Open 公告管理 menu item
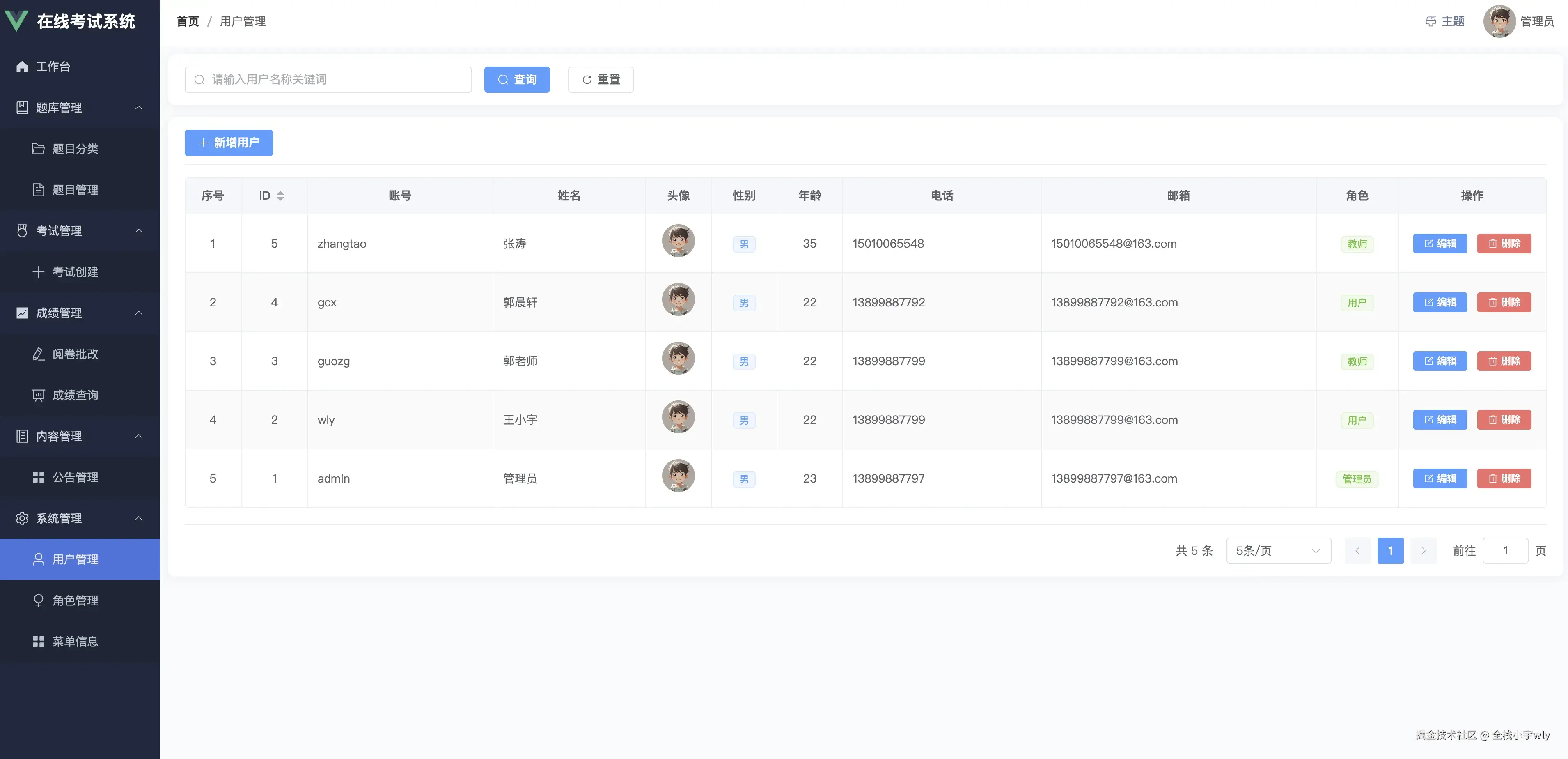Screen dimensions: 1568x759 coord(75,477)
